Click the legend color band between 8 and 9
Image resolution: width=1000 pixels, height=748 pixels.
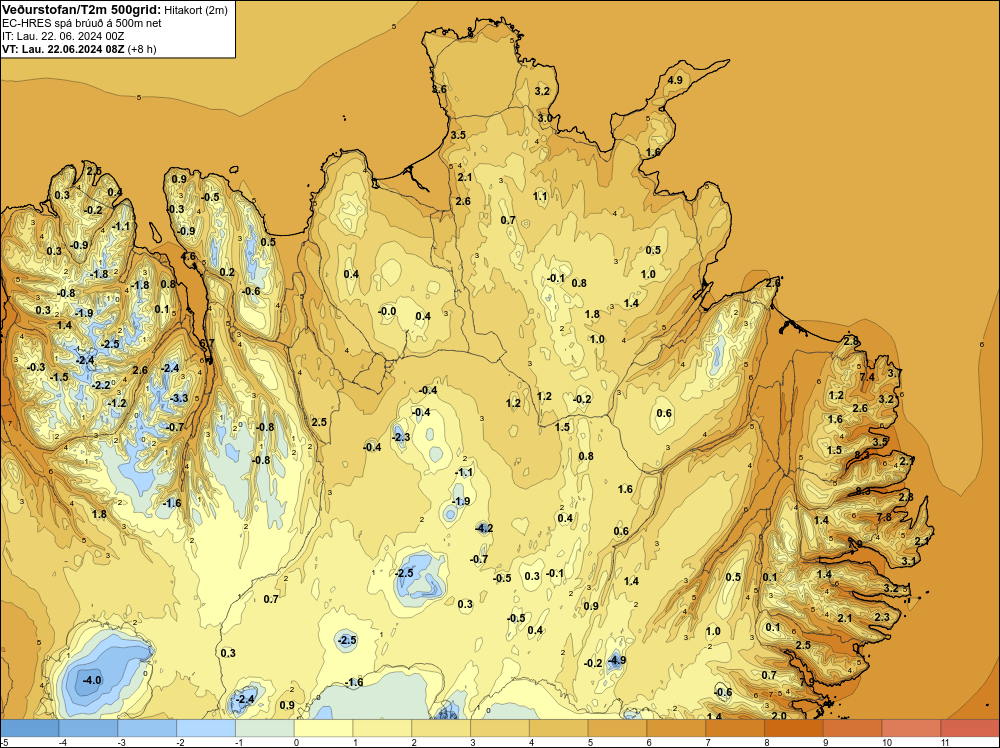pos(794,728)
